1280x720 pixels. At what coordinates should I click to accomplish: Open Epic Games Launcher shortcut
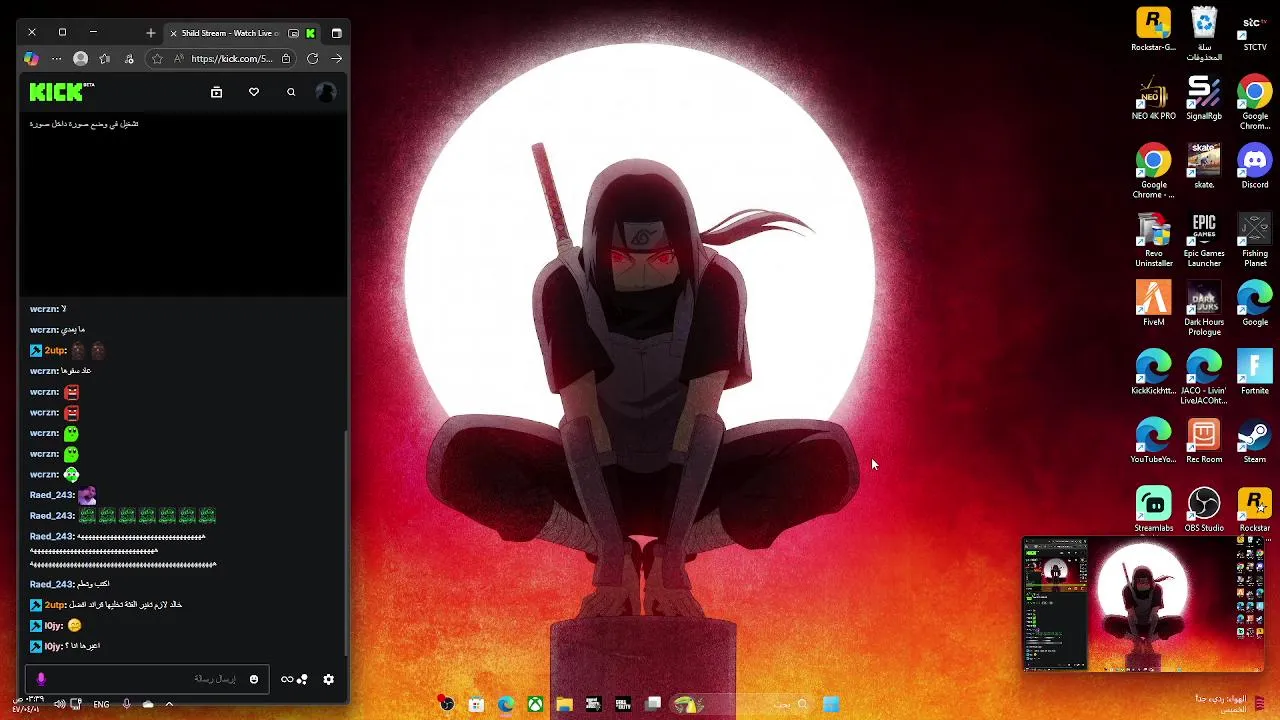1204,240
